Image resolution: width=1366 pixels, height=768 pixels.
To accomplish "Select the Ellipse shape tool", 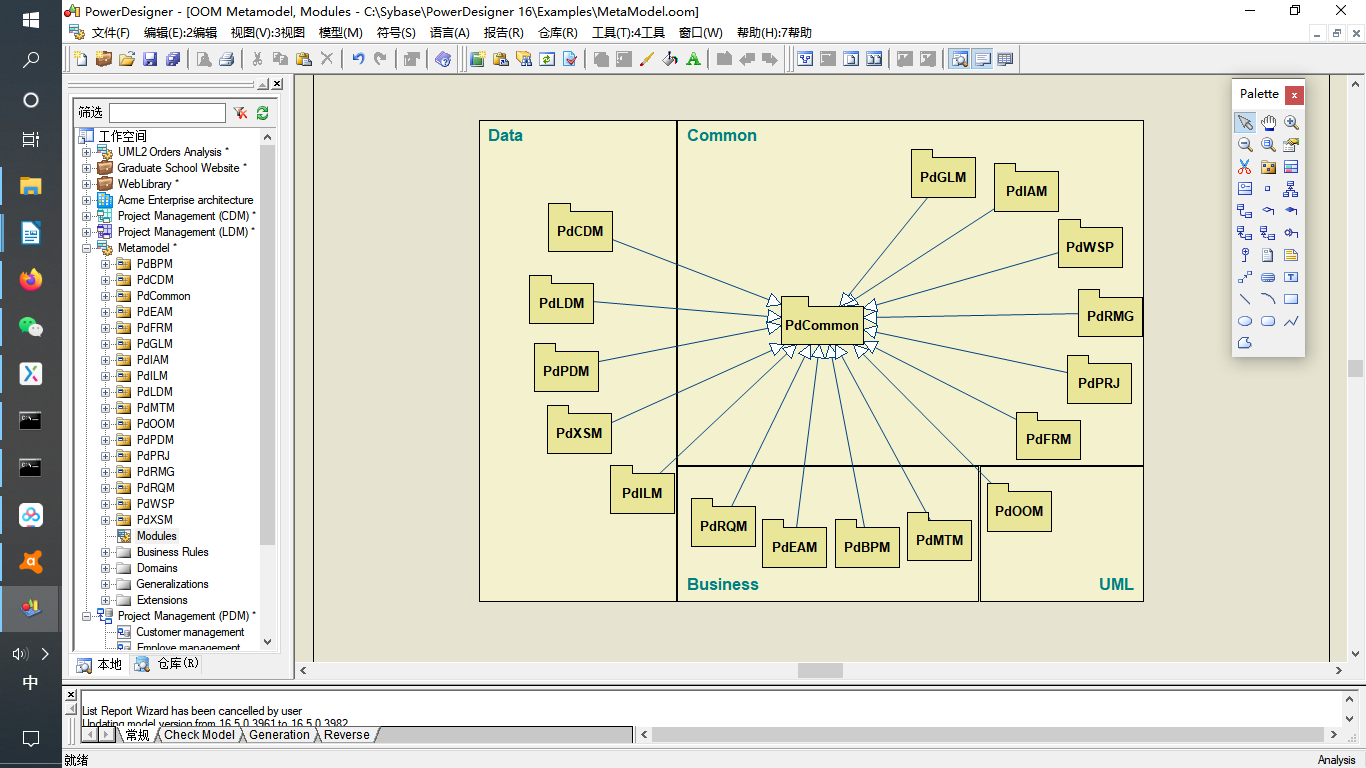I will (1245, 321).
